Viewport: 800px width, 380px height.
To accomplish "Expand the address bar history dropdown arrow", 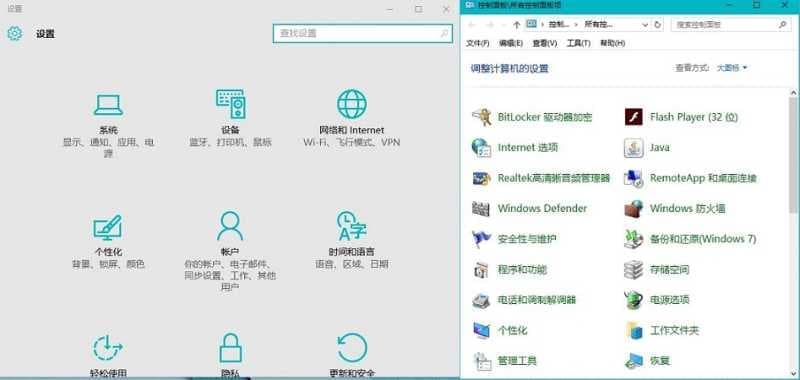I will click(x=644, y=24).
